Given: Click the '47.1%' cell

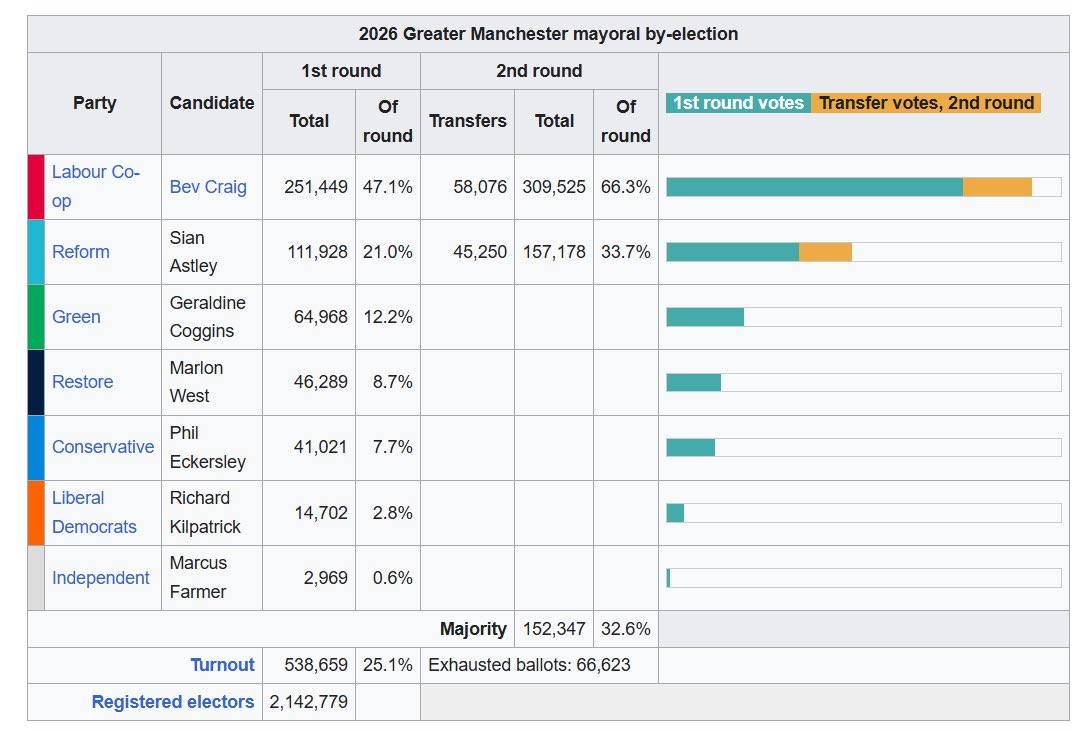Looking at the screenshot, I should coord(388,187).
